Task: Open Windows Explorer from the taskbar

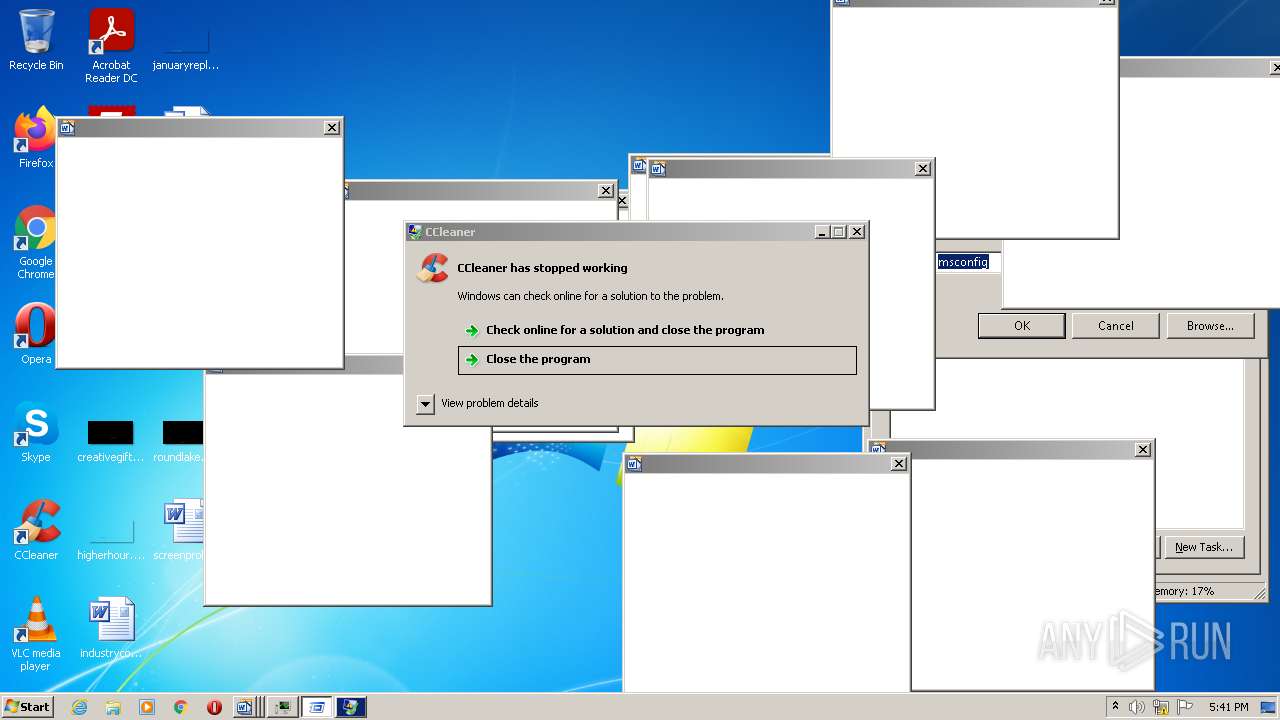Action: (x=113, y=707)
